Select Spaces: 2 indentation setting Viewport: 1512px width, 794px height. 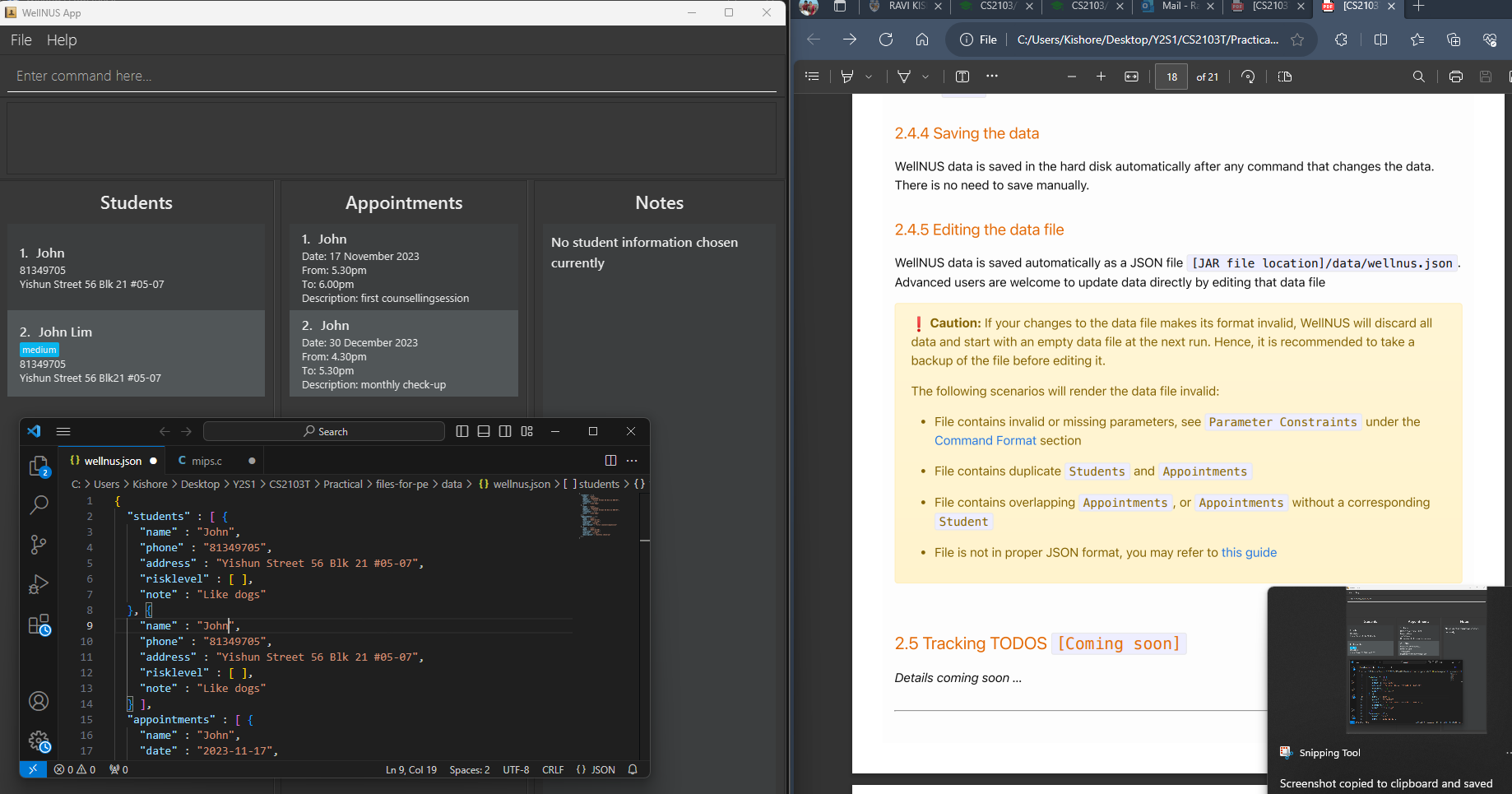[x=469, y=769]
